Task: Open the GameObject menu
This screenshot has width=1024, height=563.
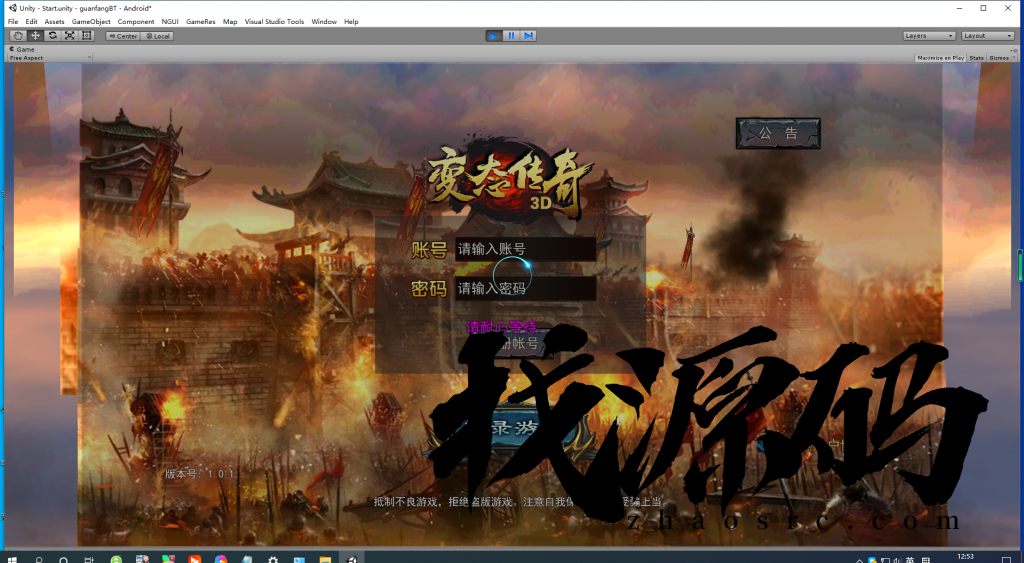Action: click(91, 22)
